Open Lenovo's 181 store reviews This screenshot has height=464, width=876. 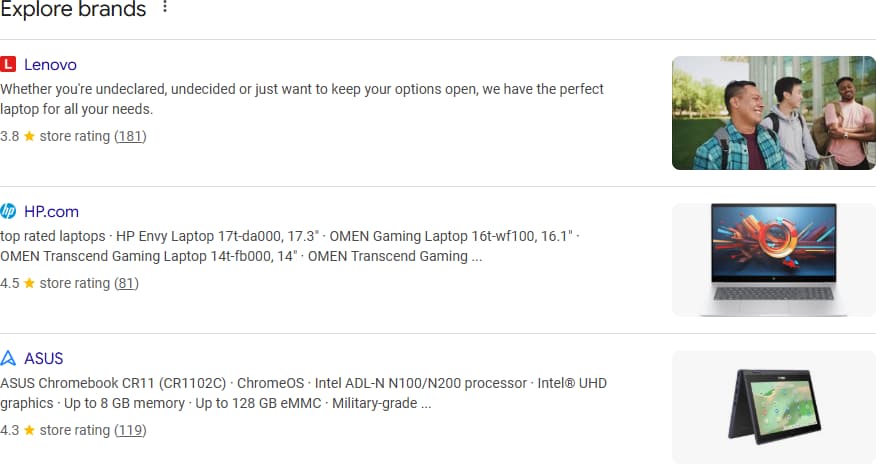(130, 136)
